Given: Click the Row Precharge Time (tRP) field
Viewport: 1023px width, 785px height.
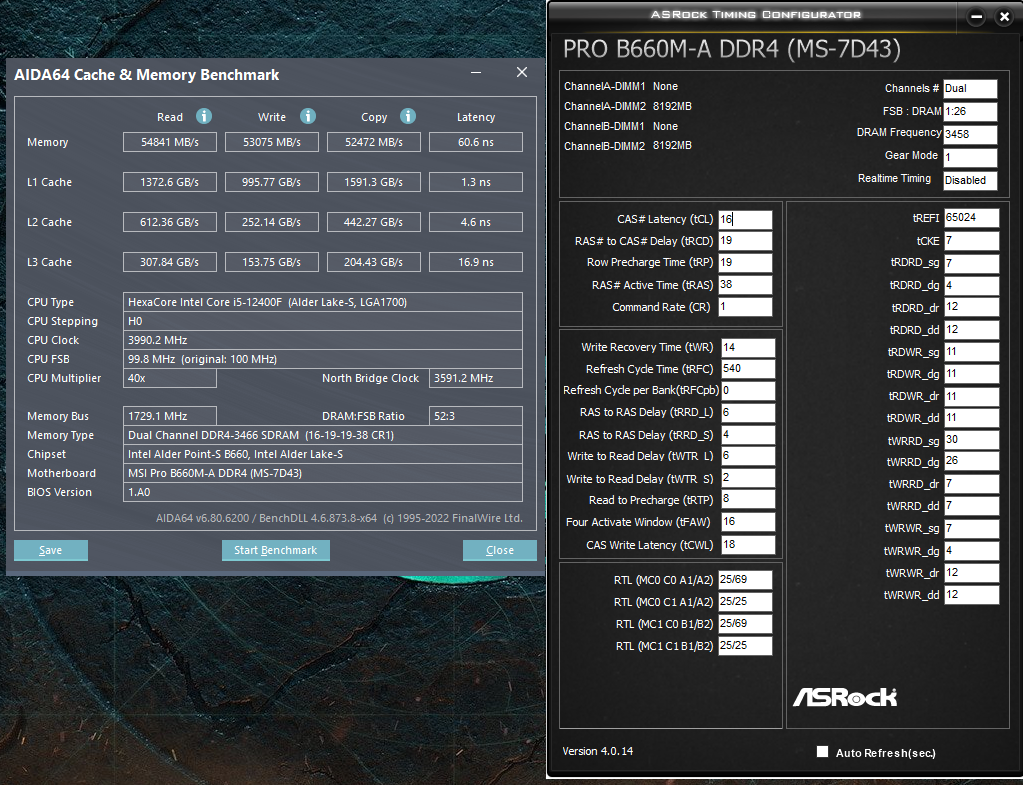Looking at the screenshot, I should pyautogui.click(x=745, y=262).
